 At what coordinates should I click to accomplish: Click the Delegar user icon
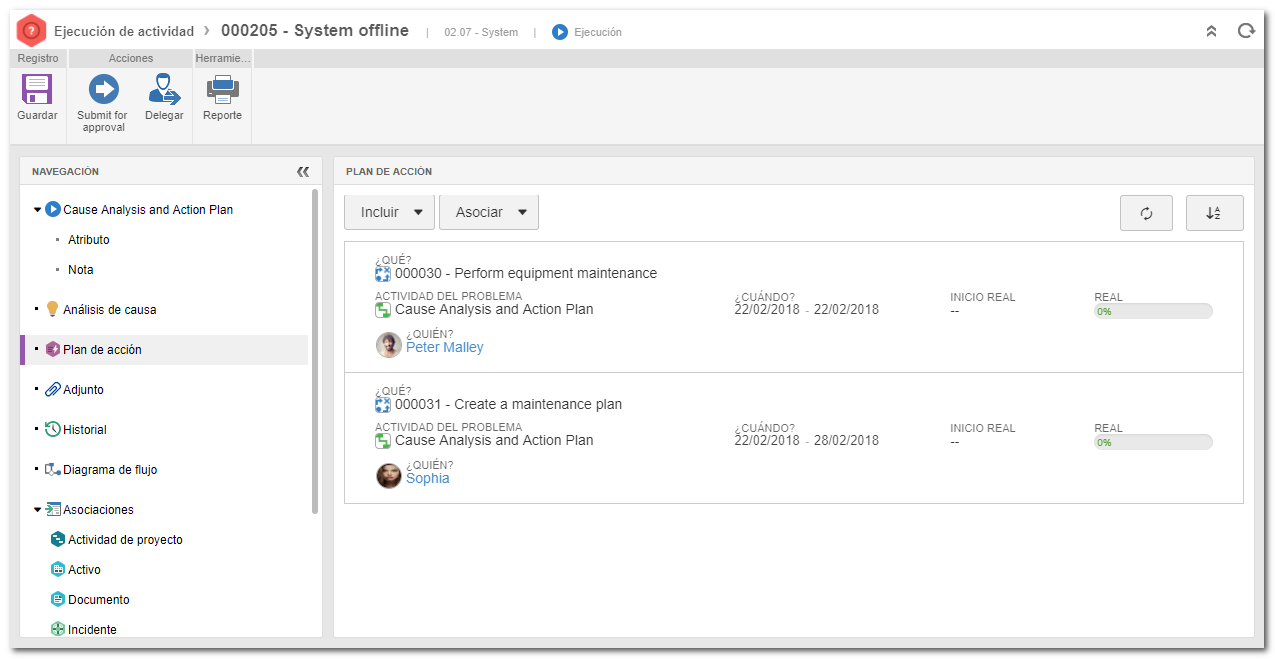[x=164, y=90]
